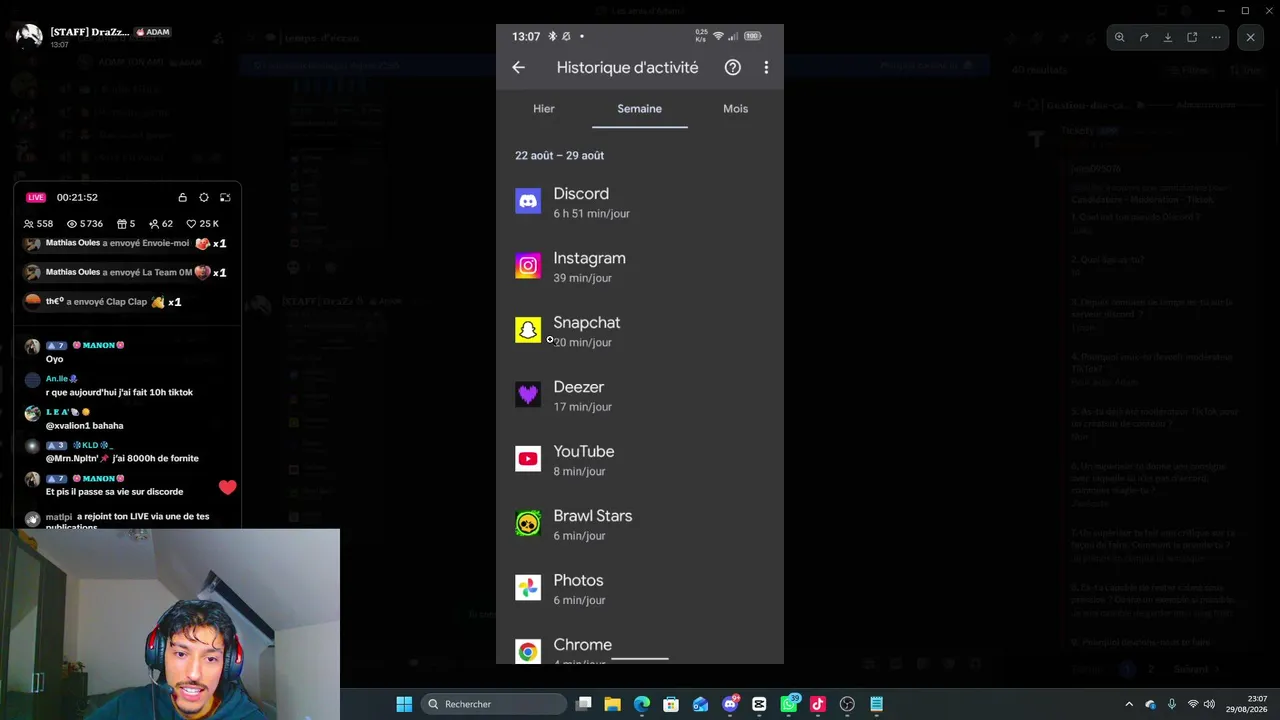Open more options in image preview toolbar
Image resolution: width=1280 pixels, height=720 pixels.
coord(1216,37)
